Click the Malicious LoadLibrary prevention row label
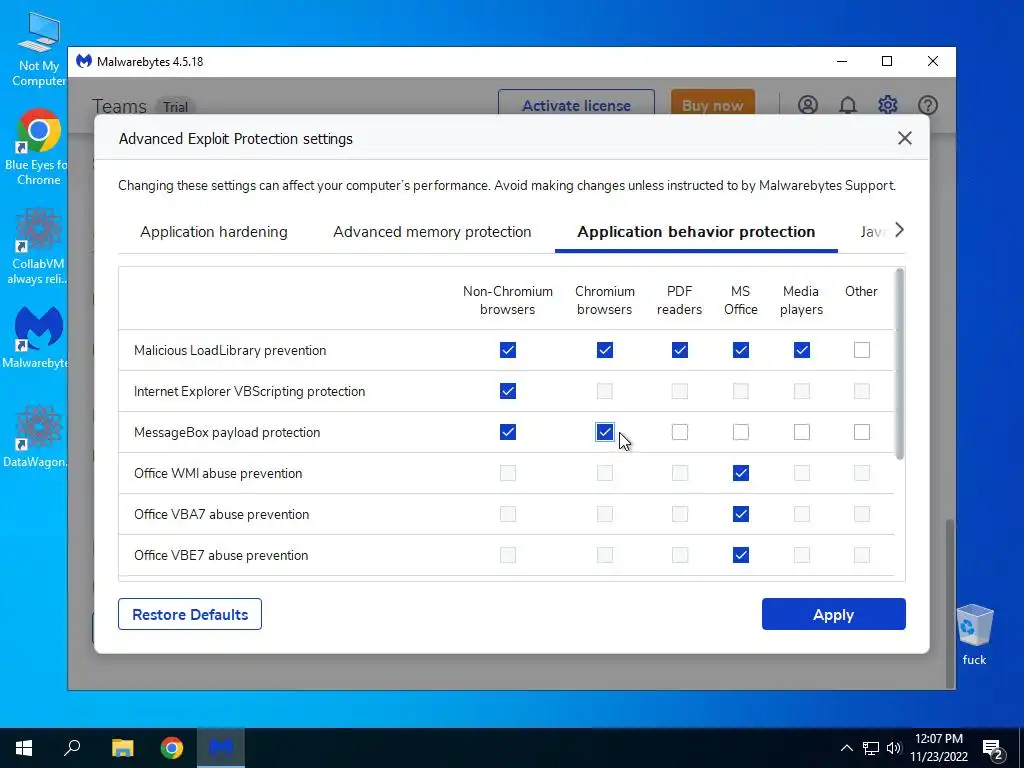1024x768 pixels. pyautogui.click(x=230, y=350)
